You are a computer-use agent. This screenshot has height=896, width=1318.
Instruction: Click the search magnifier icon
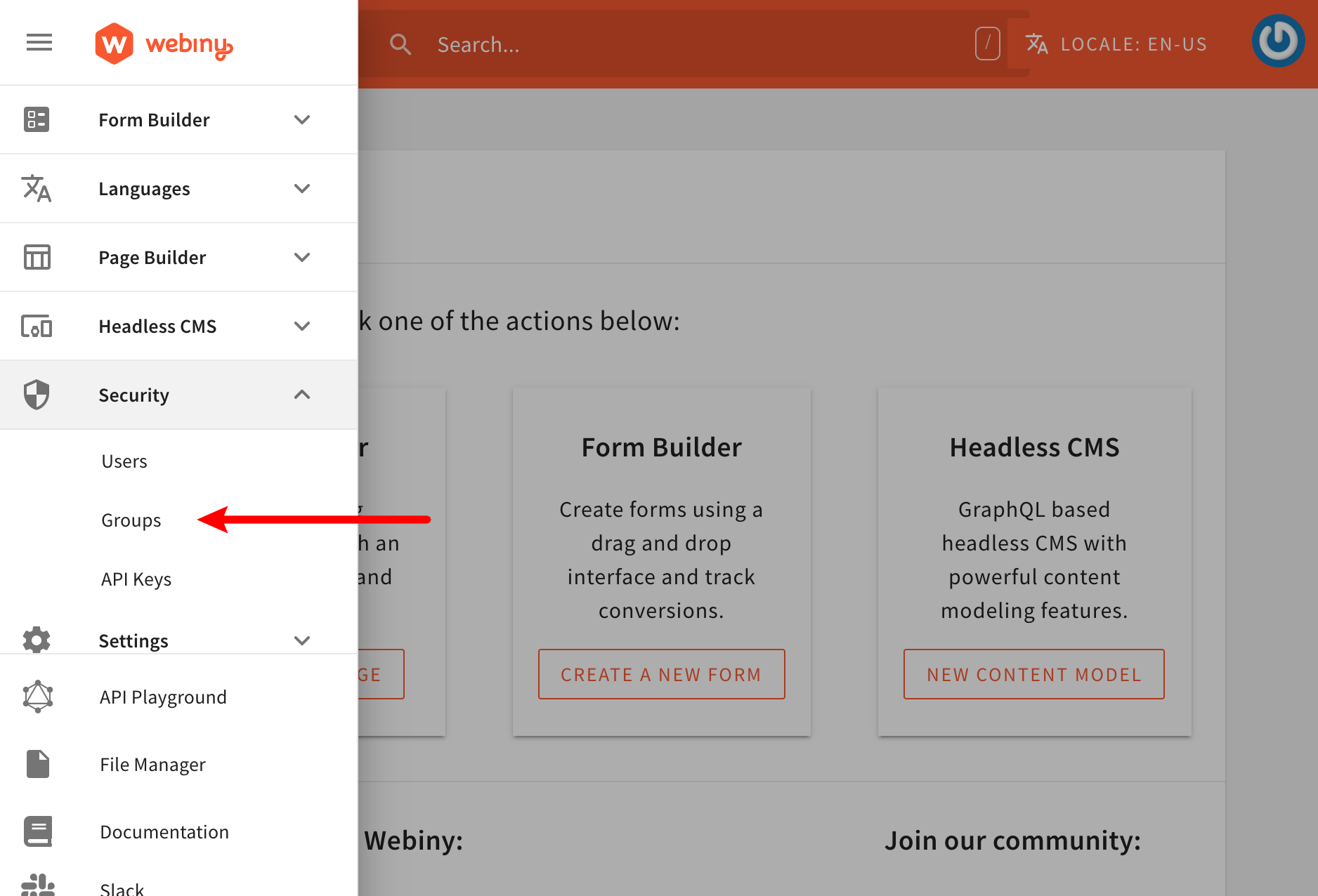400,44
